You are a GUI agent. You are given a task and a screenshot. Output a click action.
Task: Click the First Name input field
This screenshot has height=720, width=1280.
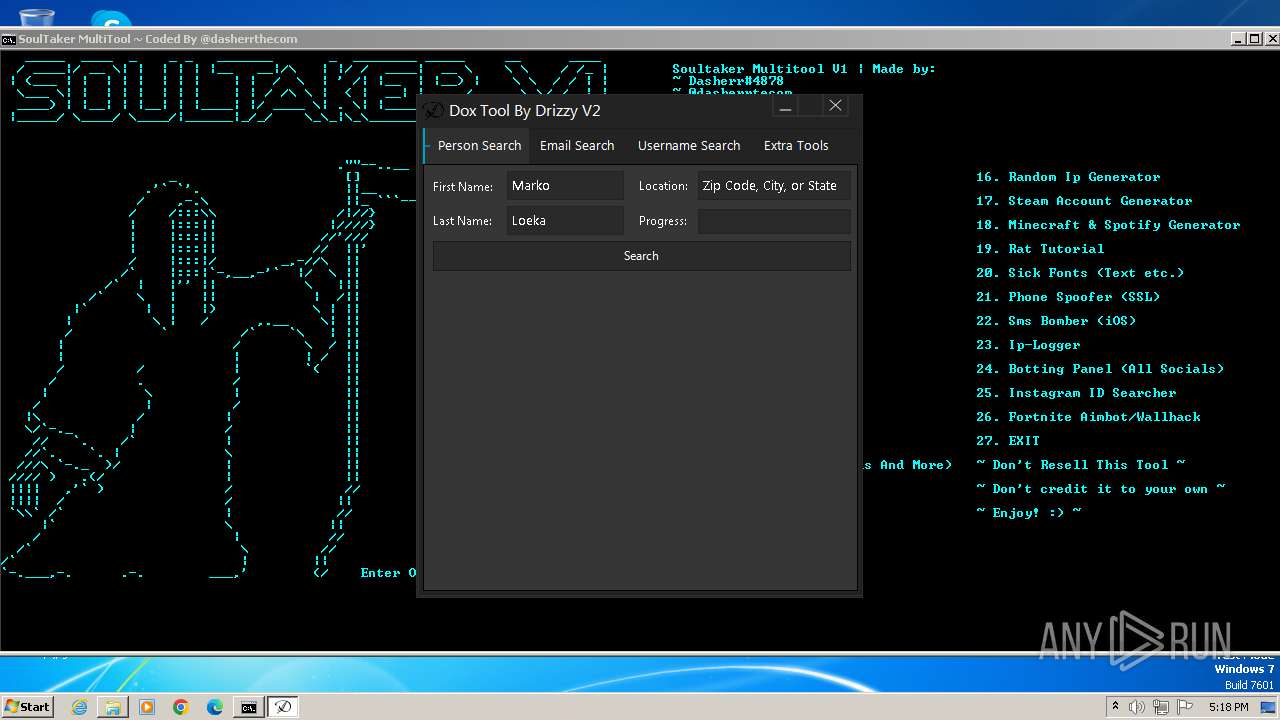point(565,185)
